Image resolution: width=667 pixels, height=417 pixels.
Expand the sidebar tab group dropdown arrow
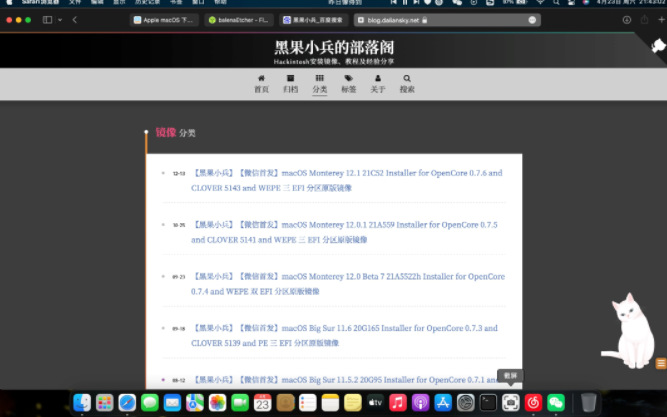click(x=60, y=20)
